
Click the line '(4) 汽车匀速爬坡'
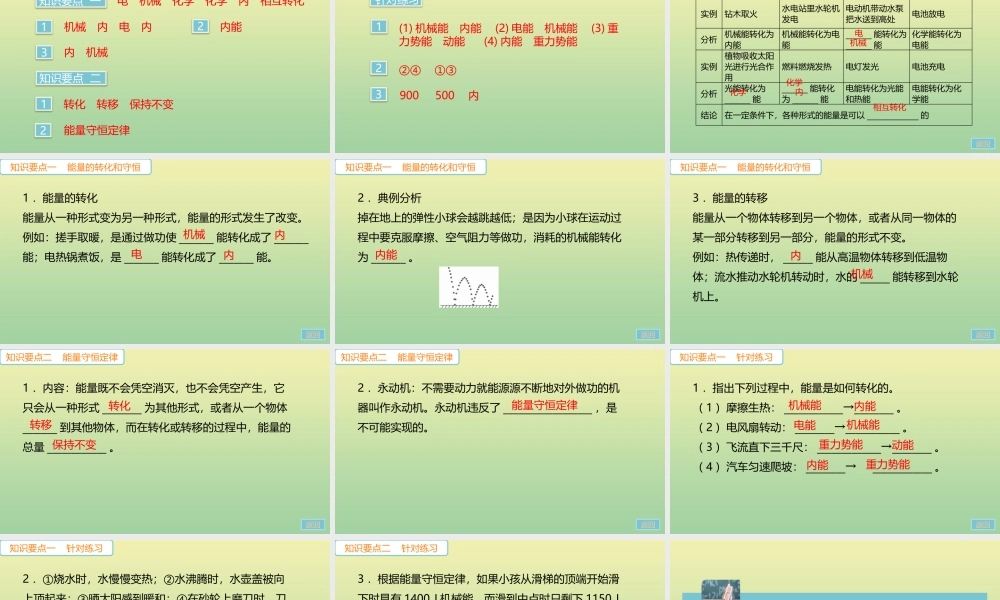[x=818, y=466]
